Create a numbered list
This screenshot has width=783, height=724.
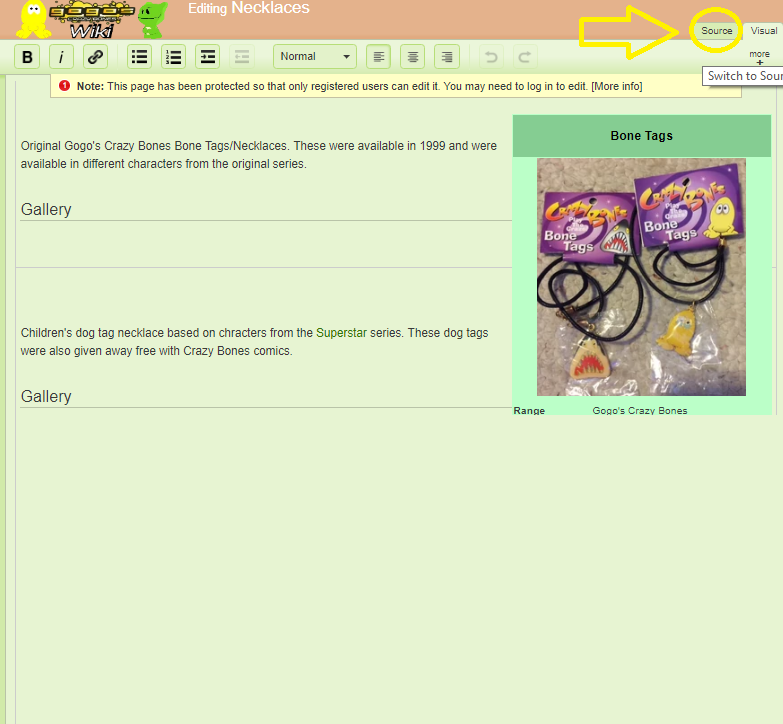[173, 56]
